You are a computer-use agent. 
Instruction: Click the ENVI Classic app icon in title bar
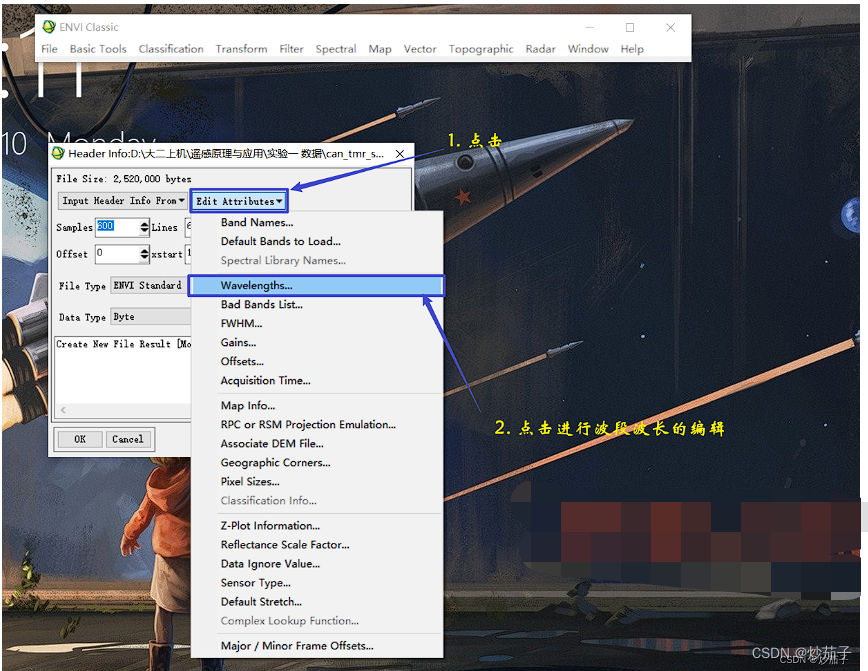[49, 27]
